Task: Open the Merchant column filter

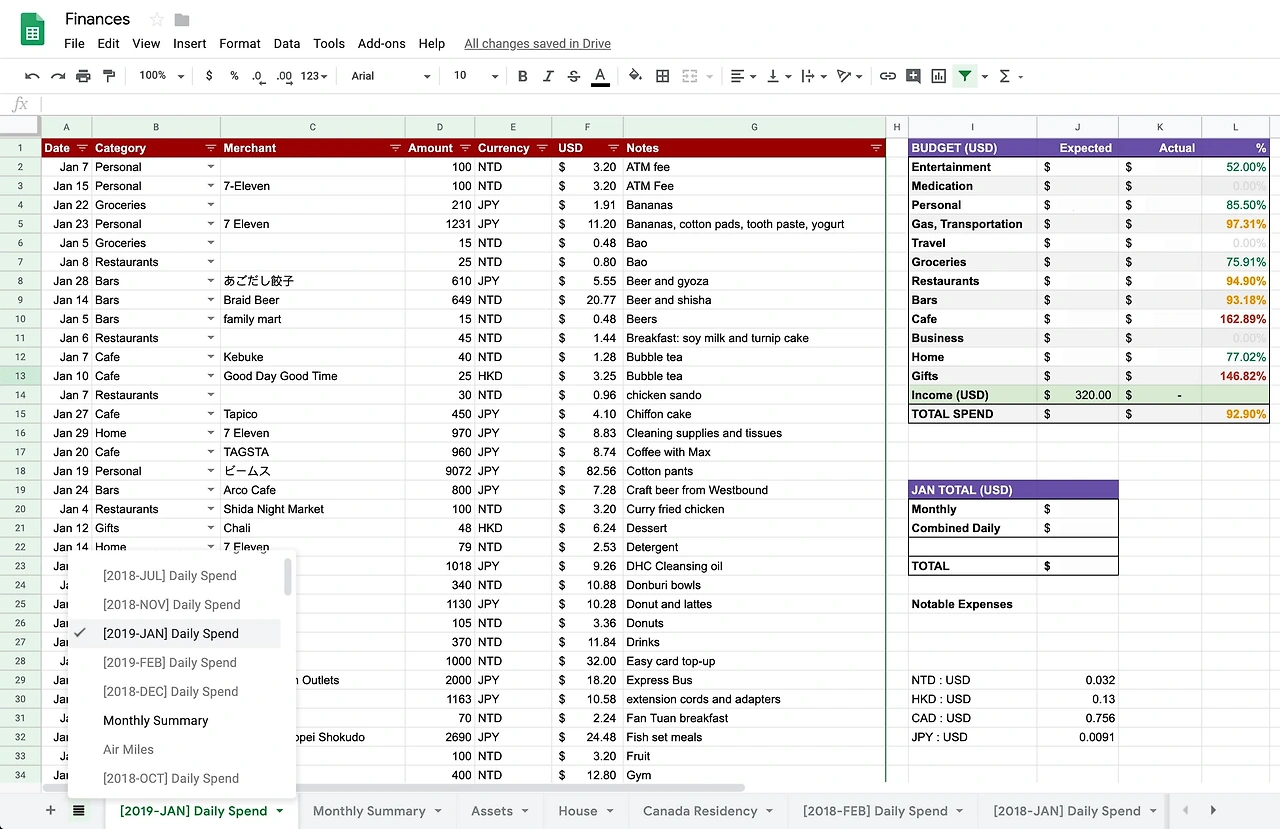Action: 395,148
